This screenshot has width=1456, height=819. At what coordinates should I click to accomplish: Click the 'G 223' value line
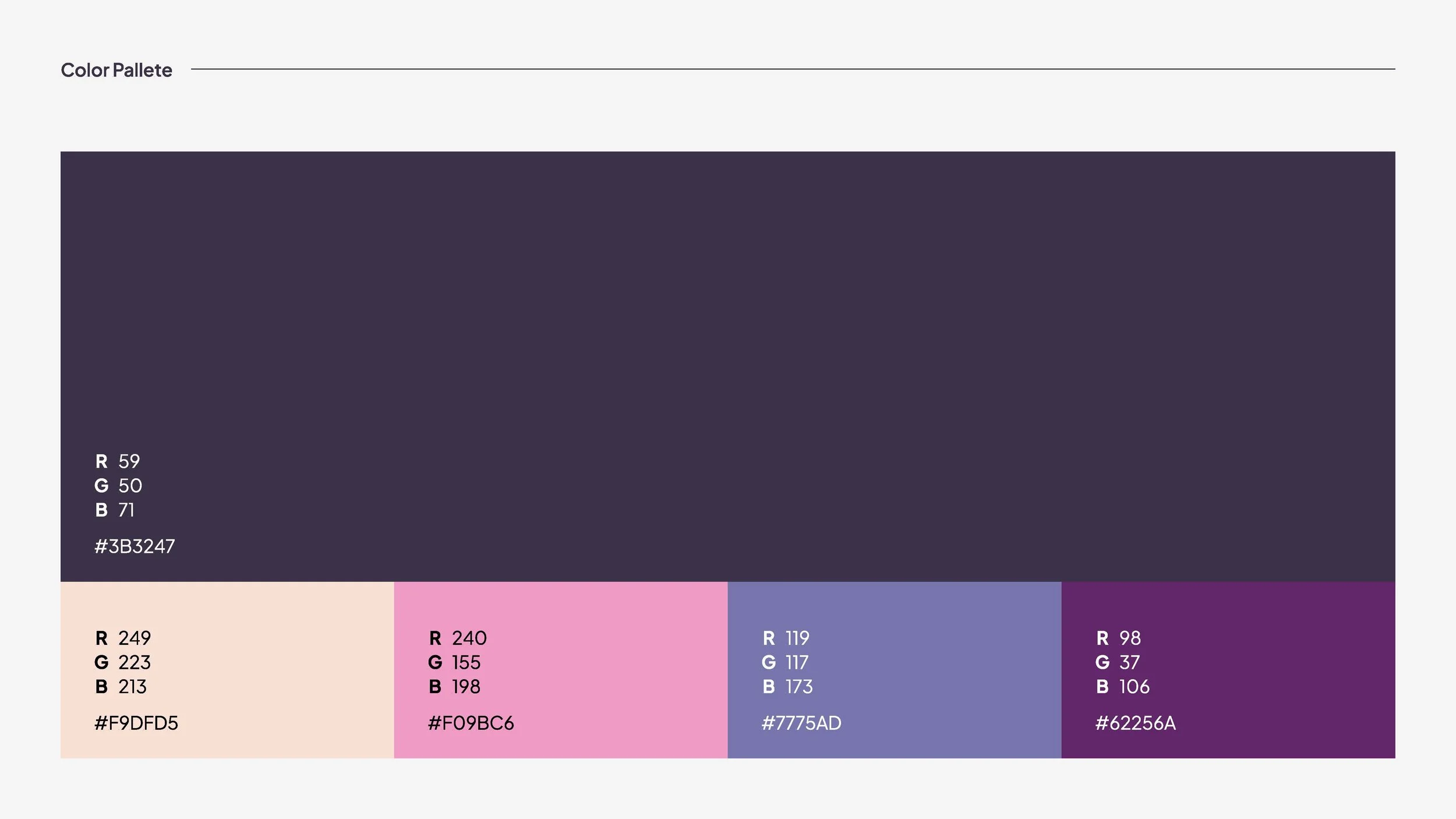point(123,662)
